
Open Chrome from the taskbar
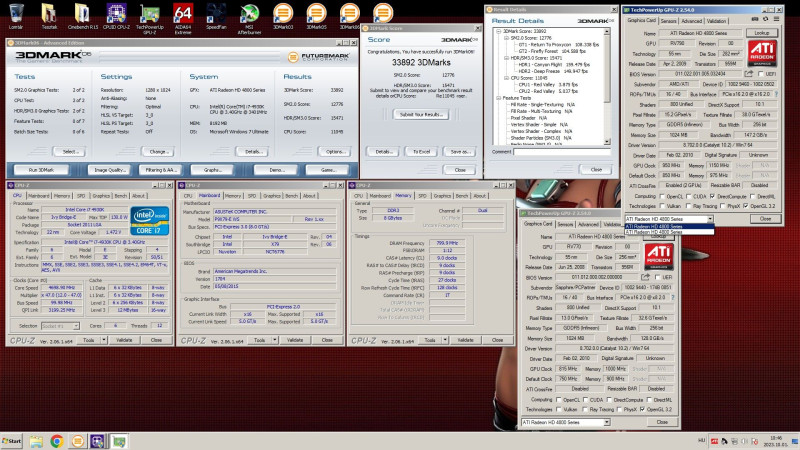(57, 441)
